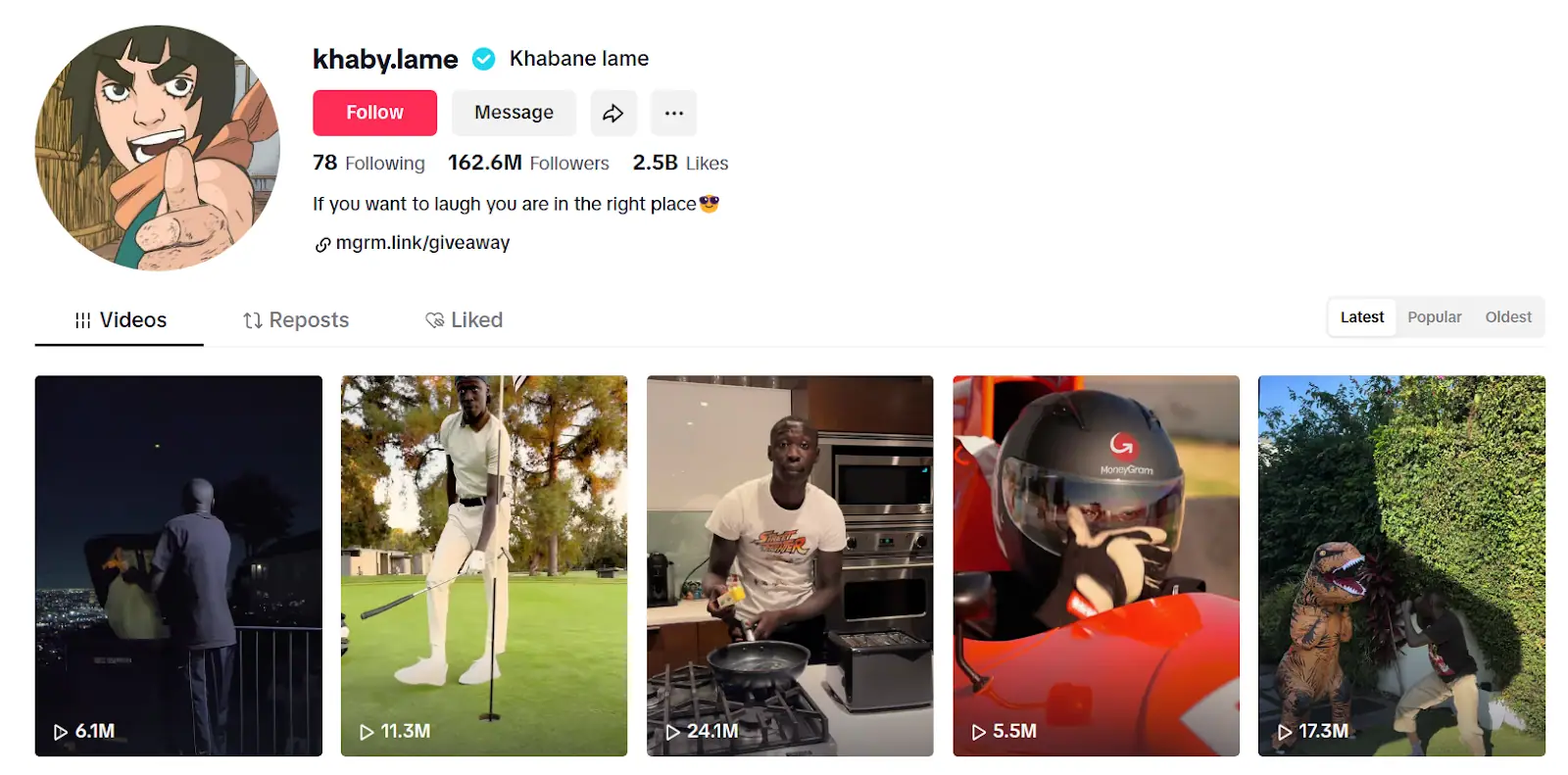Image resolution: width=1568 pixels, height=775 pixels.
Task: Open the golf course video thumbnail
Action: click(484, 565)
